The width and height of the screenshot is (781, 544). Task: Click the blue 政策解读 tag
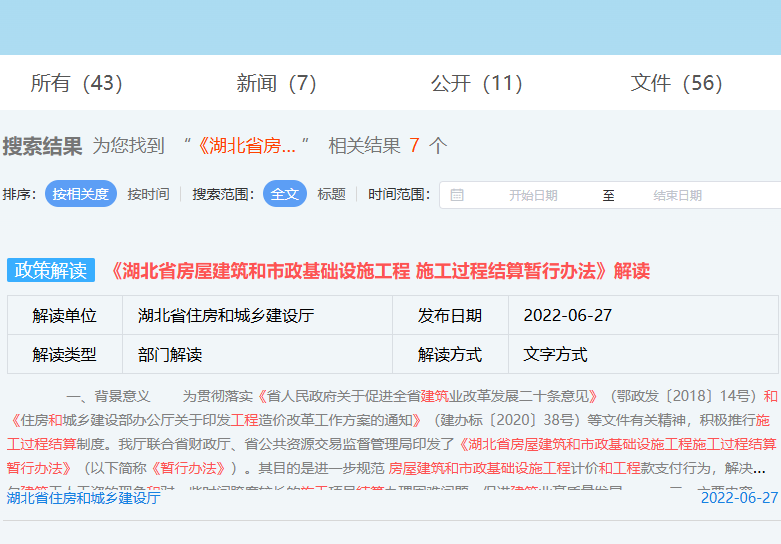tap(50, 271)
